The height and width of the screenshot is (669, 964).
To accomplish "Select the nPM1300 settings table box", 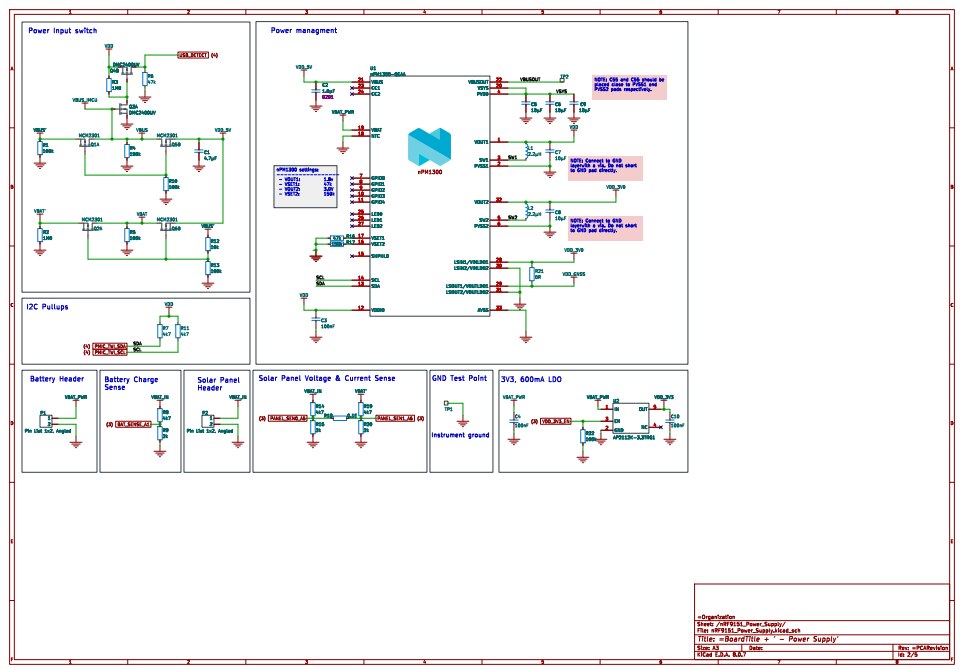I will pyautogui.click(x=305, y=186).
